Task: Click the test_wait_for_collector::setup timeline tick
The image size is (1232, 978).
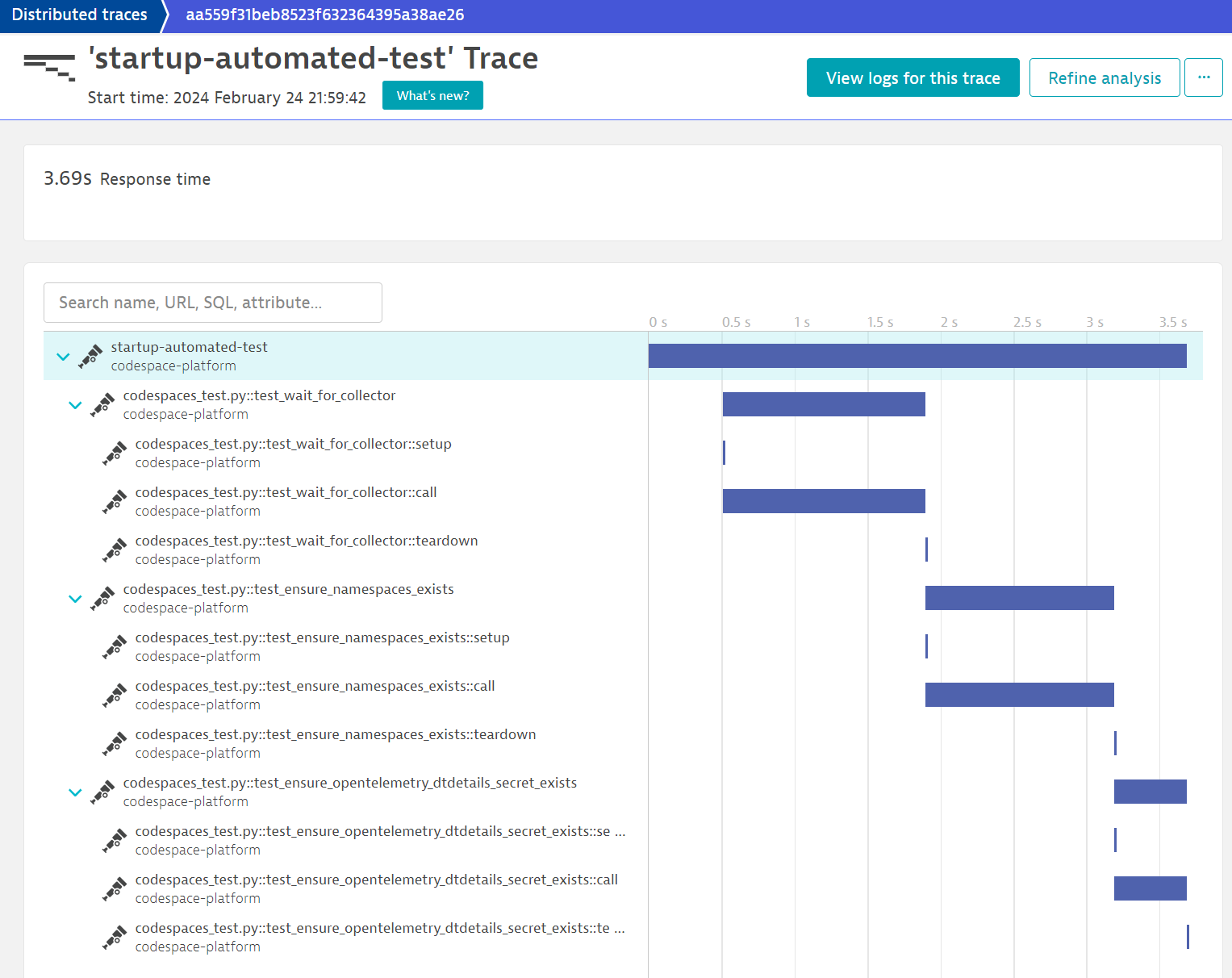Action: click(724, 453)
